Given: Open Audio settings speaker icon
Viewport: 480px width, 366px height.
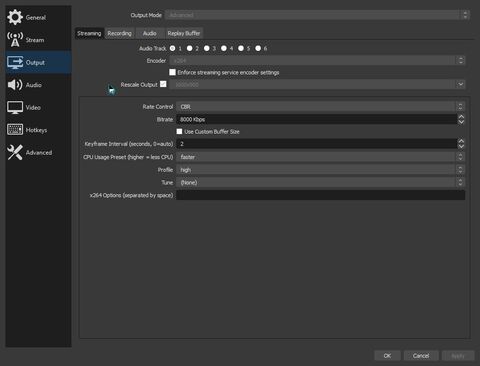Looking at the screenshot, I should [x=15, y=85].
